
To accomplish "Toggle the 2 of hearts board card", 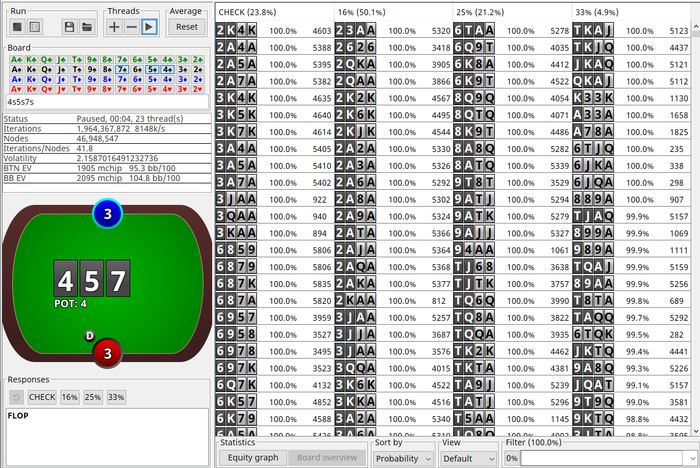I will click(198, 89).
